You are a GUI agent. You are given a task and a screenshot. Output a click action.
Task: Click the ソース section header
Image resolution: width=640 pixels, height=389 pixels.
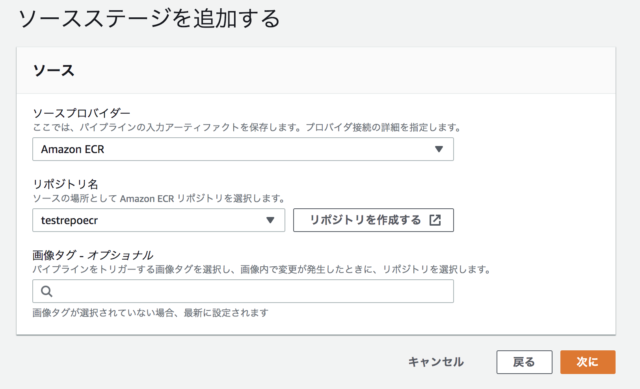coord(53,71)
